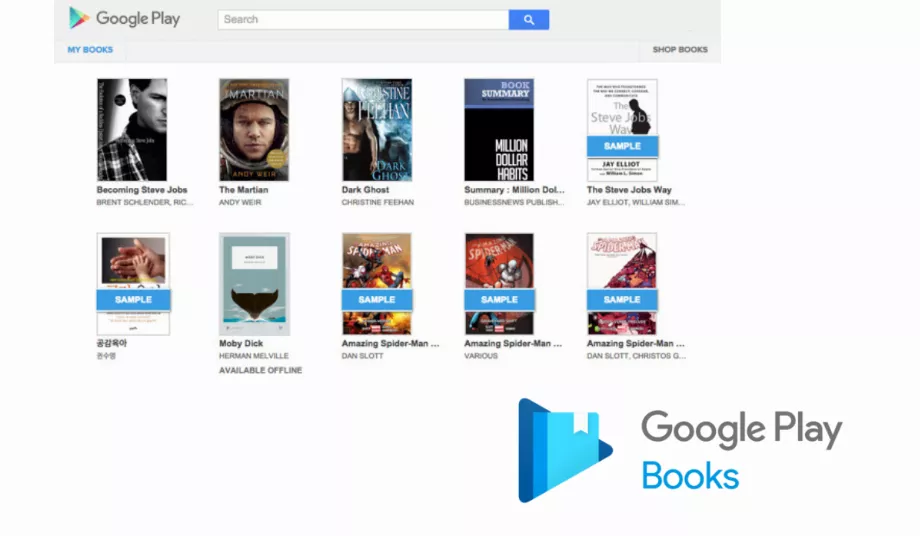Open The Martian book cover
The height and width of the screenshot is (536, 920).
pos(254,130)
